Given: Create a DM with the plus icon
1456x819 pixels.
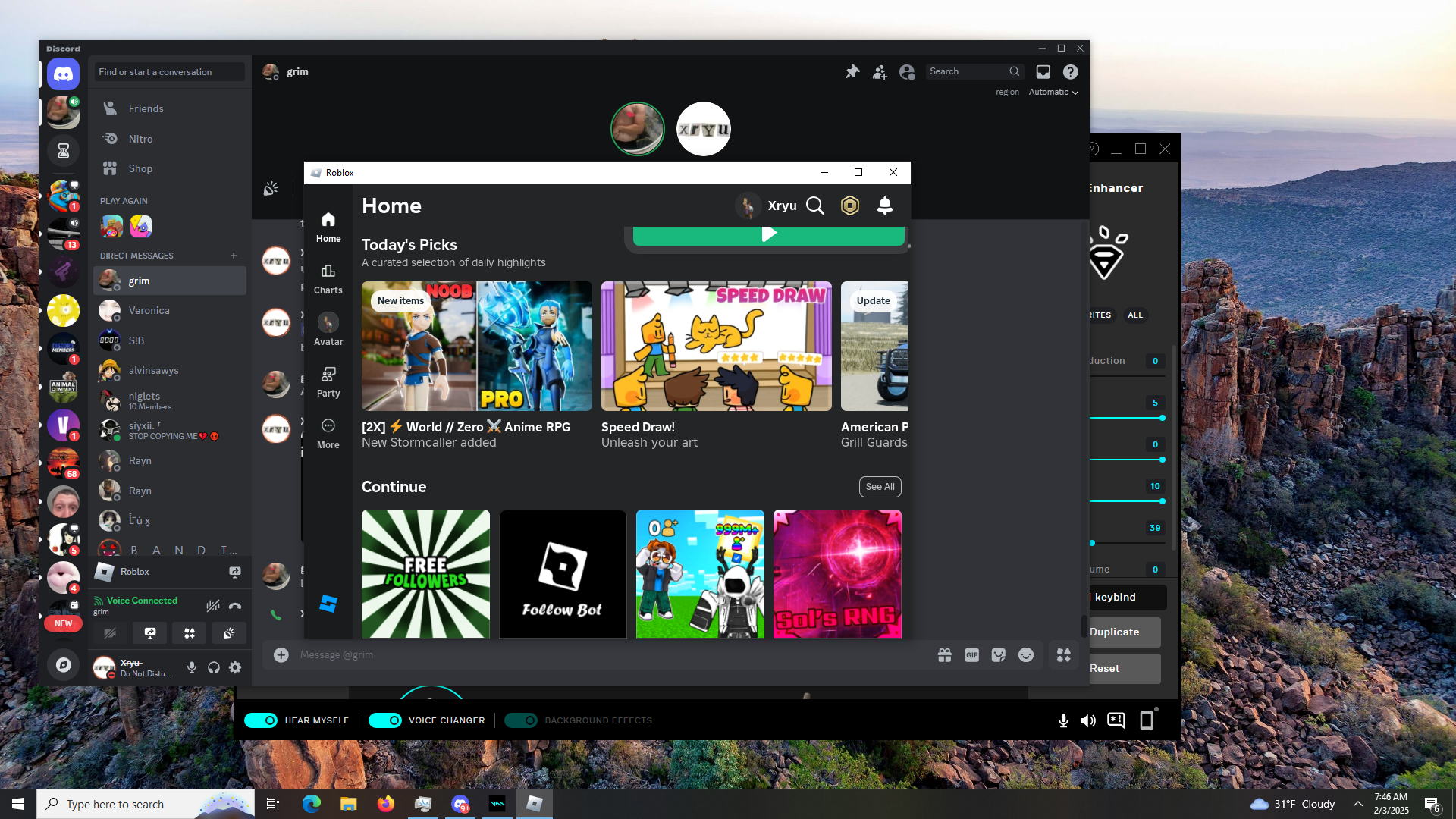Looking at the screenshot, I should [x=234, y=256].
